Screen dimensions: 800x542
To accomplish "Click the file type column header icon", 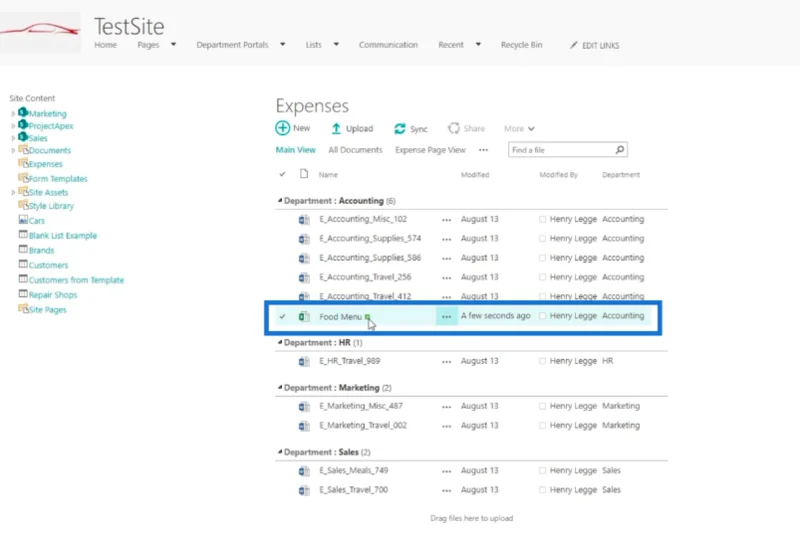I will [304, 174].
